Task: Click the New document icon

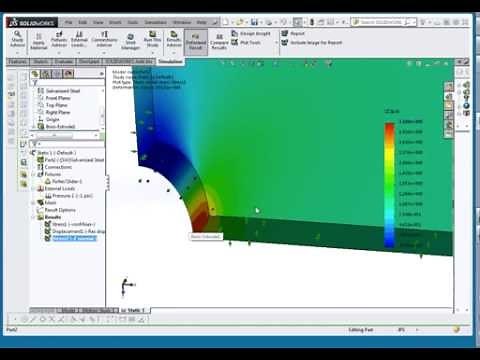Action: pos(226,22)
